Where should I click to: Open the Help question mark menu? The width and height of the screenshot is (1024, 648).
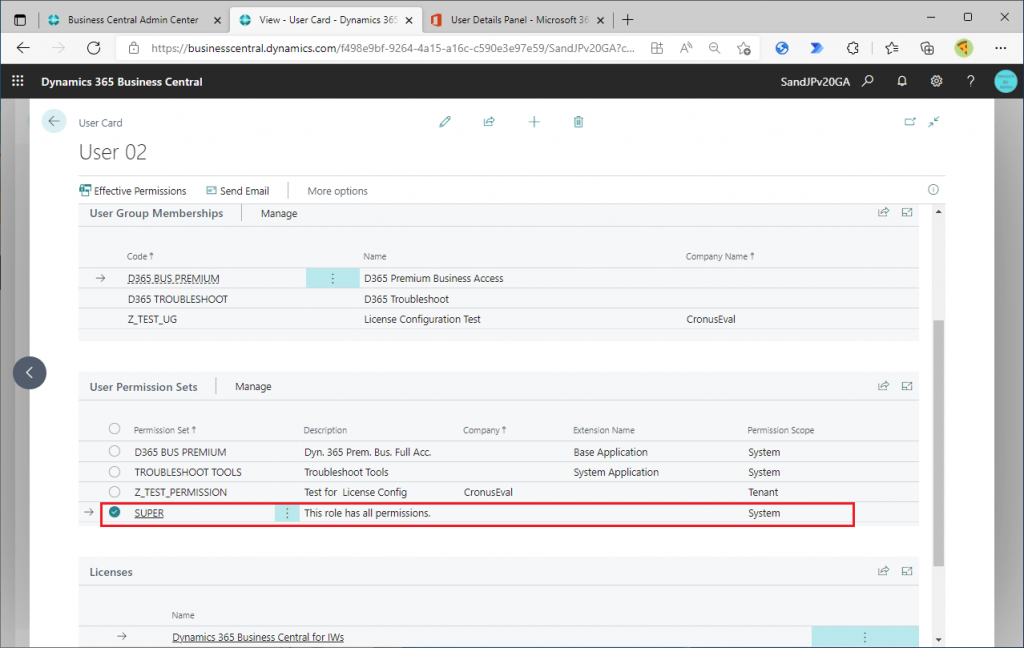point(970,81)
